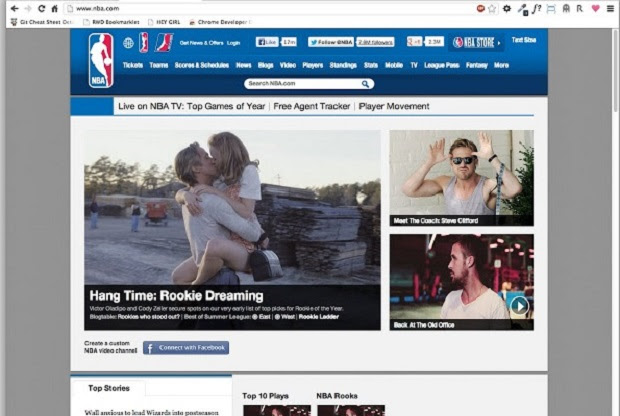This screenshot has height=416, width=620.
Task: Click the browser forward arrow
Action: [28, 8]
